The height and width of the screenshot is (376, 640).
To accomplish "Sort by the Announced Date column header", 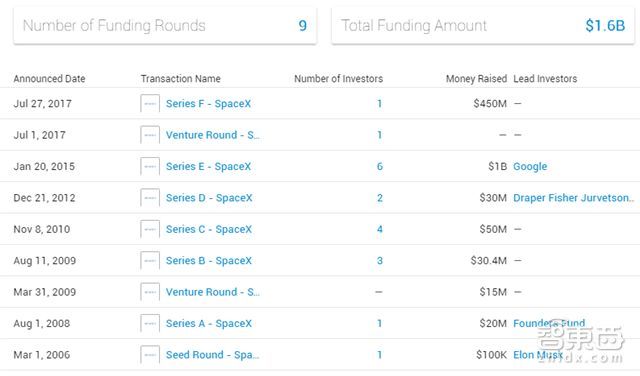I will tap(49, 79).
